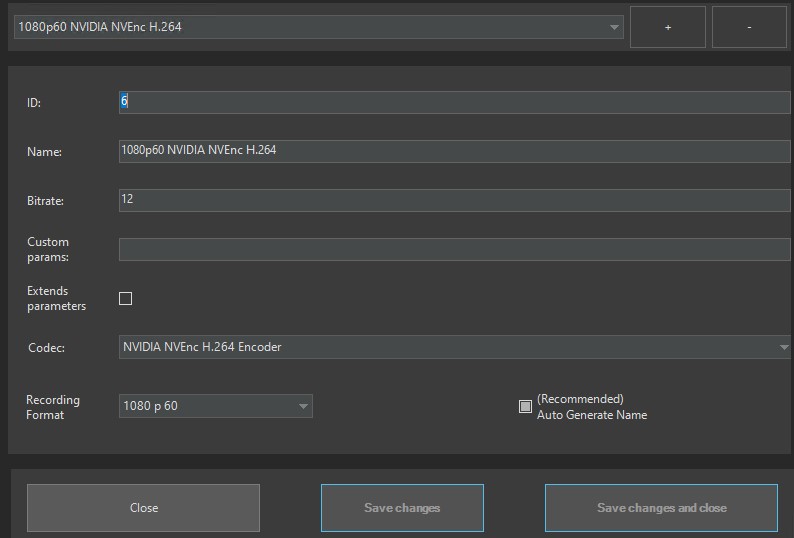
Task: Choose Save changes and close
Action: pos(661,508)
